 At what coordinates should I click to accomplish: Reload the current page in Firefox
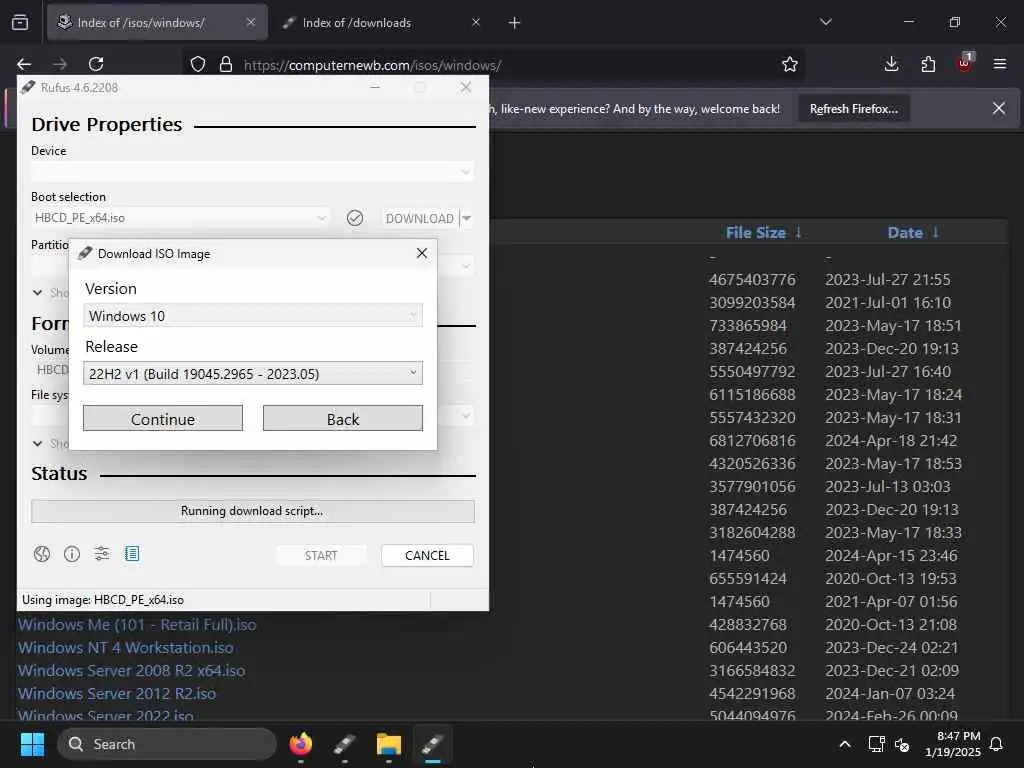(x=96, y=64)
